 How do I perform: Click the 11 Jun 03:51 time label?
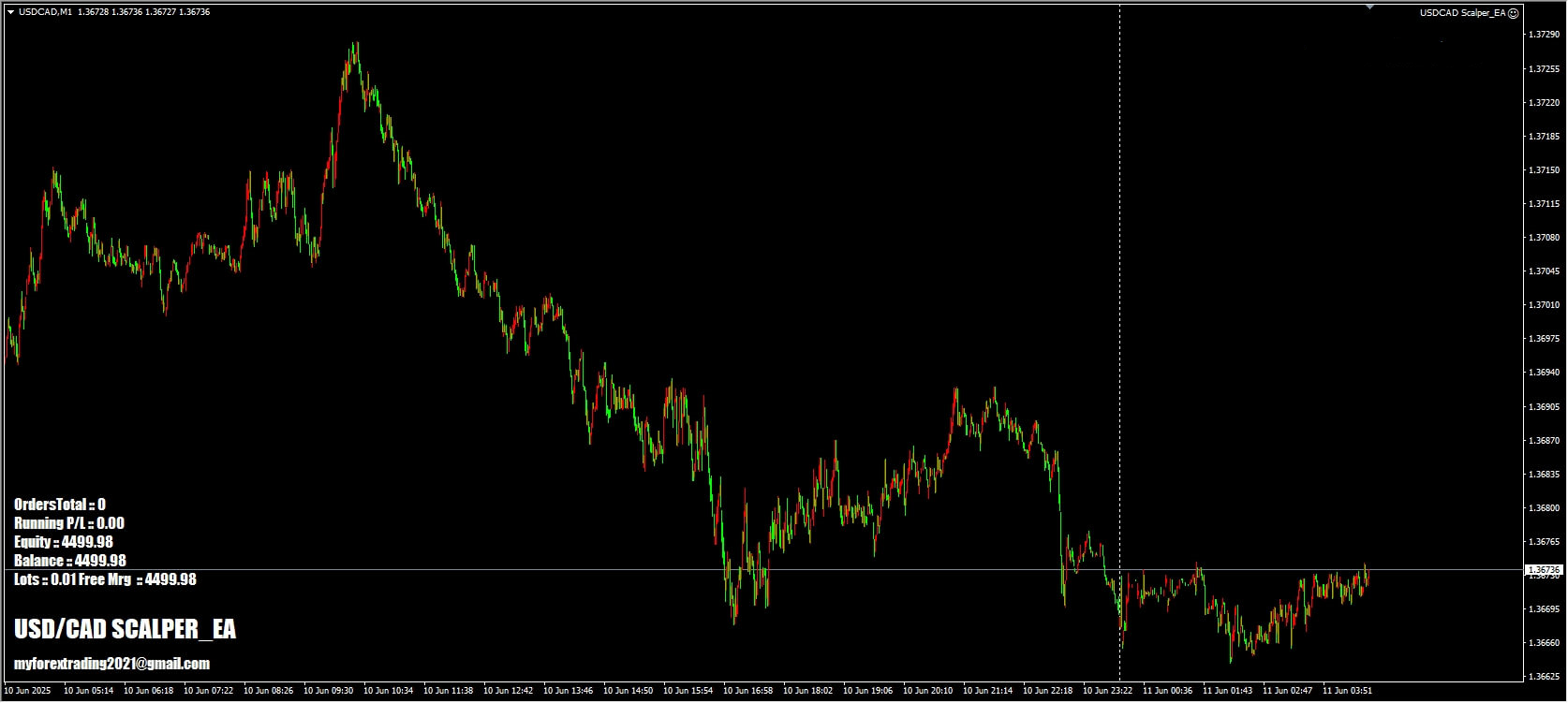(x=1347, y=691)
